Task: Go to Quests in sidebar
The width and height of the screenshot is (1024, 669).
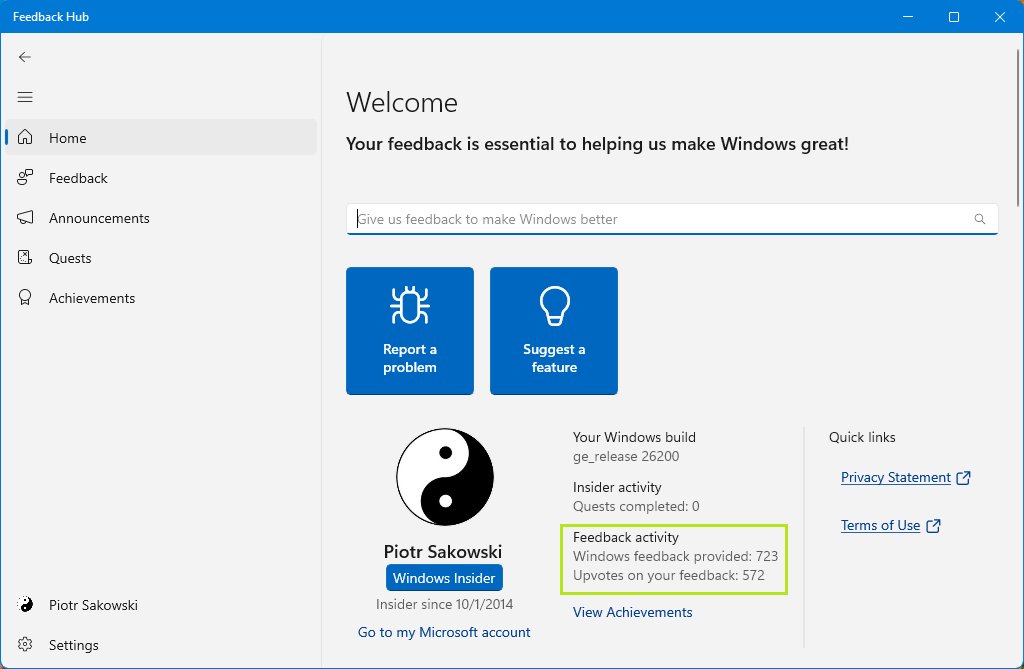Action: 70,258
